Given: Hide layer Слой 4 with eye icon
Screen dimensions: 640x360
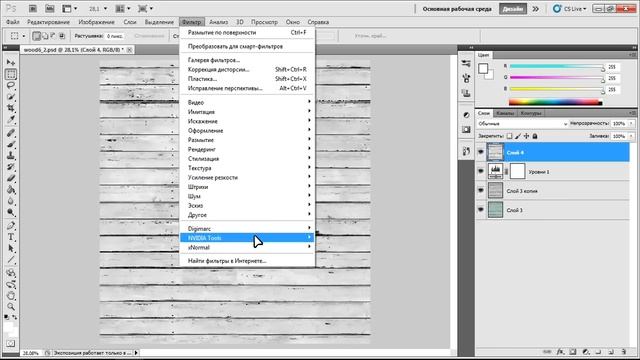Looking at the screenshot, I should coord(481,152).
